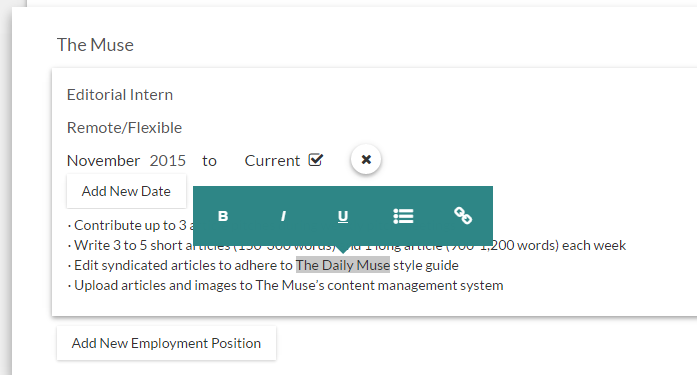The image size is (697, 375).
Task: Change the 2015 year field
Action: tap(168, 160)
